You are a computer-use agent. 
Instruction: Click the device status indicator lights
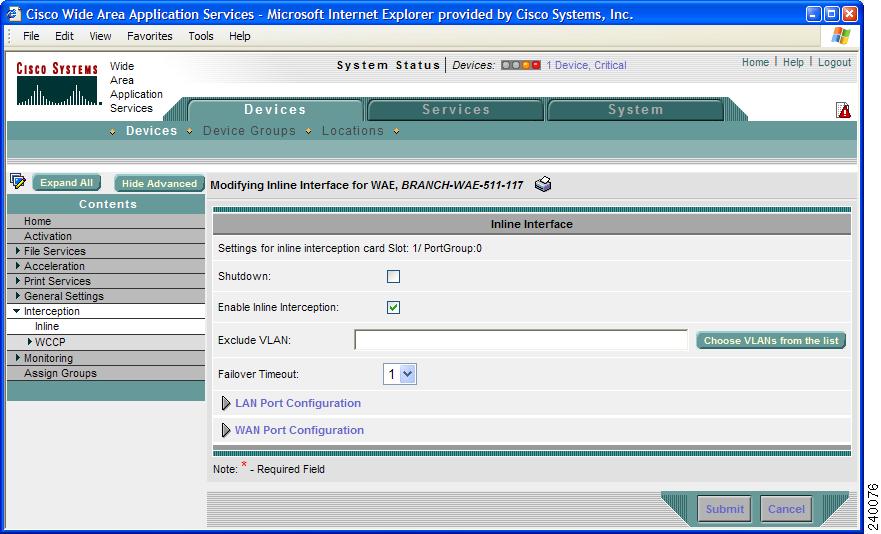[520, 65]
